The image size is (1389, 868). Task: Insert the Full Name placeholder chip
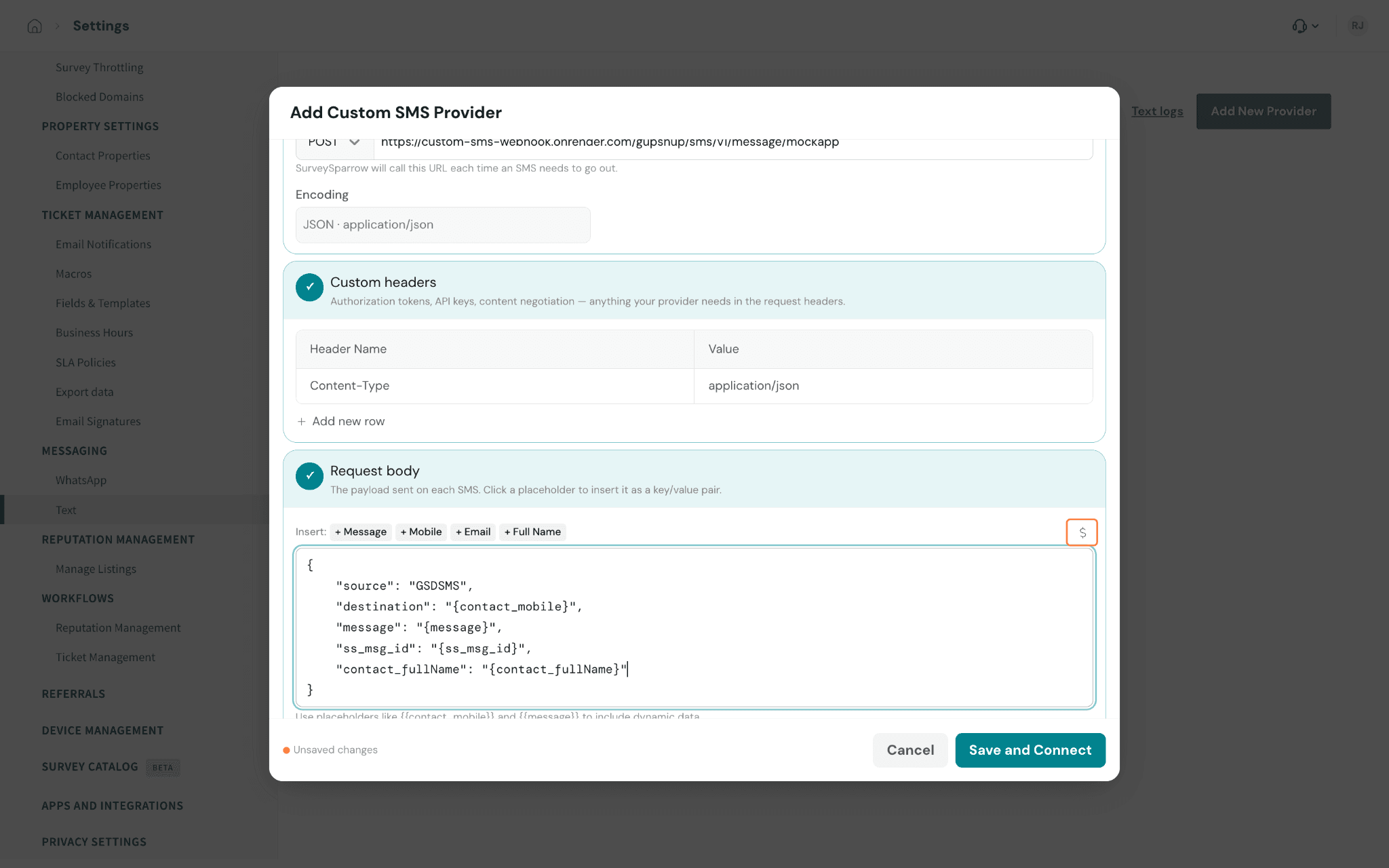[x=533, y=532]
